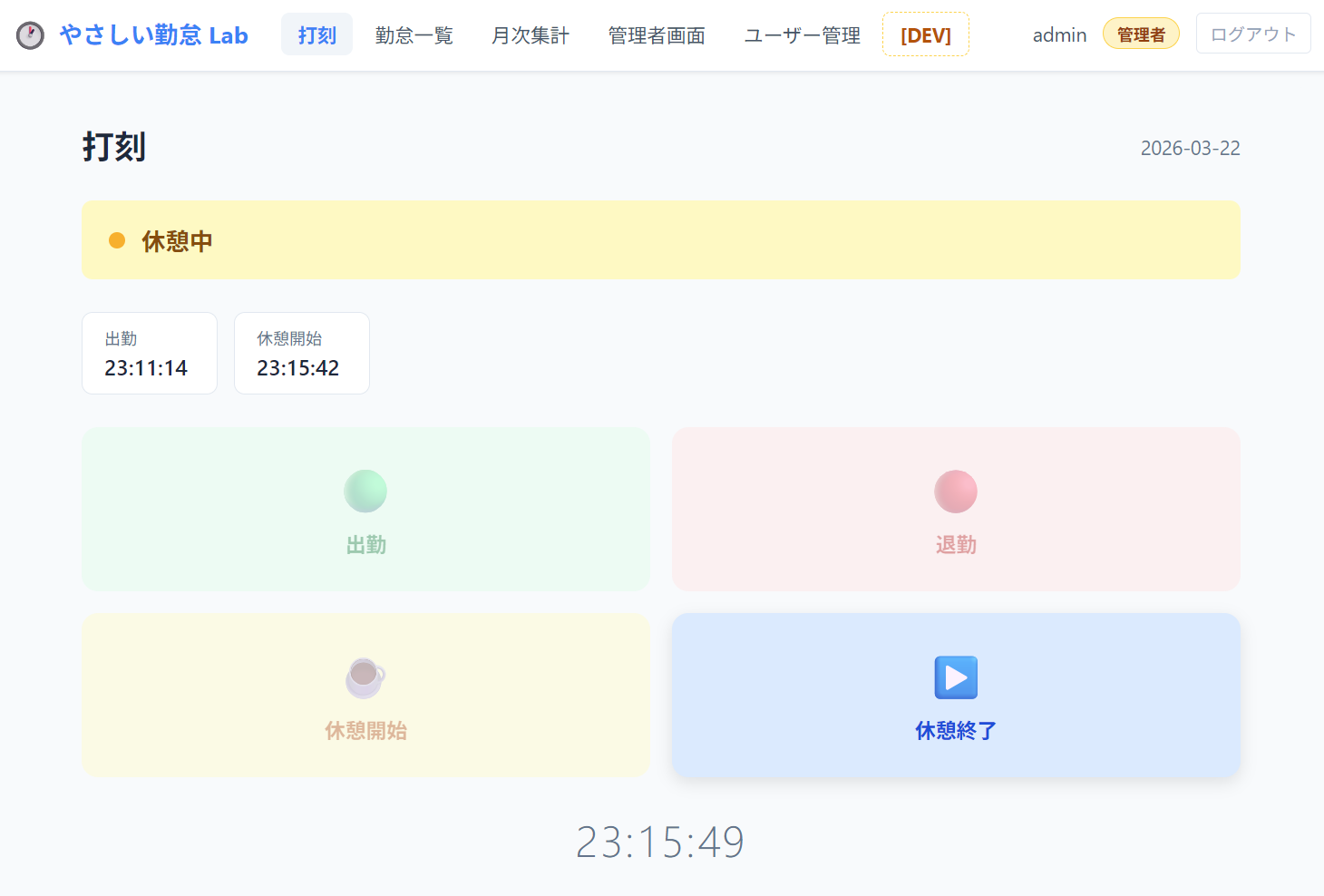Screen dimensions: 1324x896
Task: Click the clock logo icon in header
Action: [30, 35]
